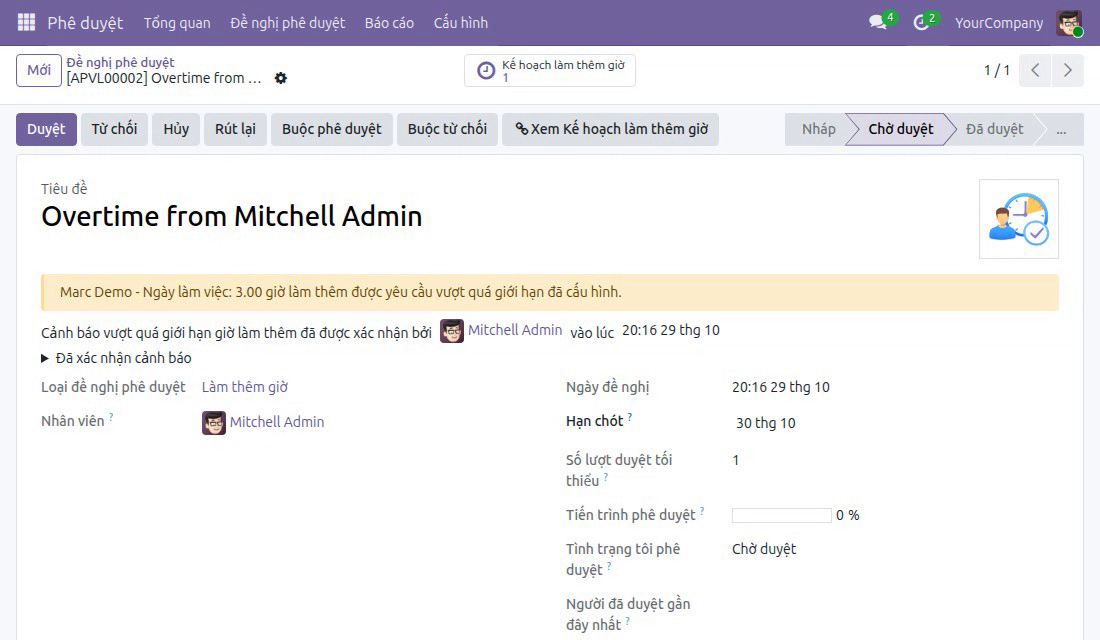The height and width of the screenshot is (640, 1100).
Task: Click the Từ chối button
Action: pos(114,129)
